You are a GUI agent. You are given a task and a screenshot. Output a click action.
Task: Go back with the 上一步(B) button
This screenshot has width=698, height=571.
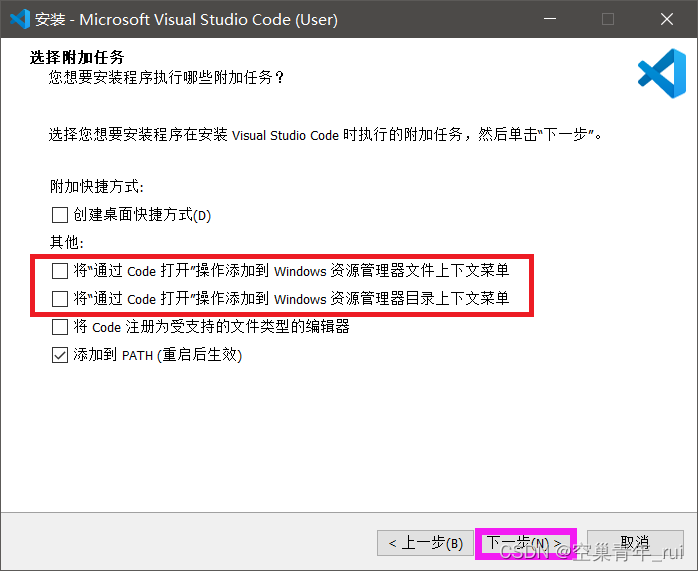click(x=425, y=543)
